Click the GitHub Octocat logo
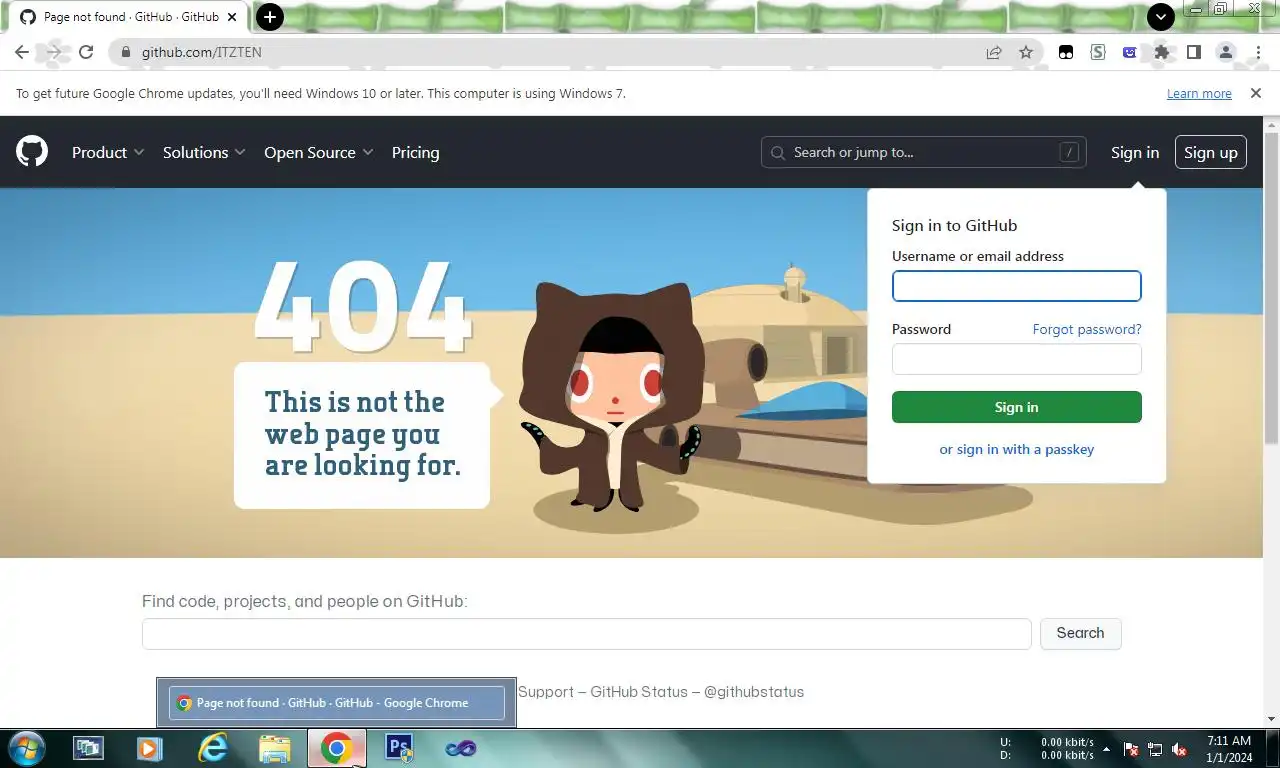This screenshot has height=768, width=1280. click(x=32, y=152)
